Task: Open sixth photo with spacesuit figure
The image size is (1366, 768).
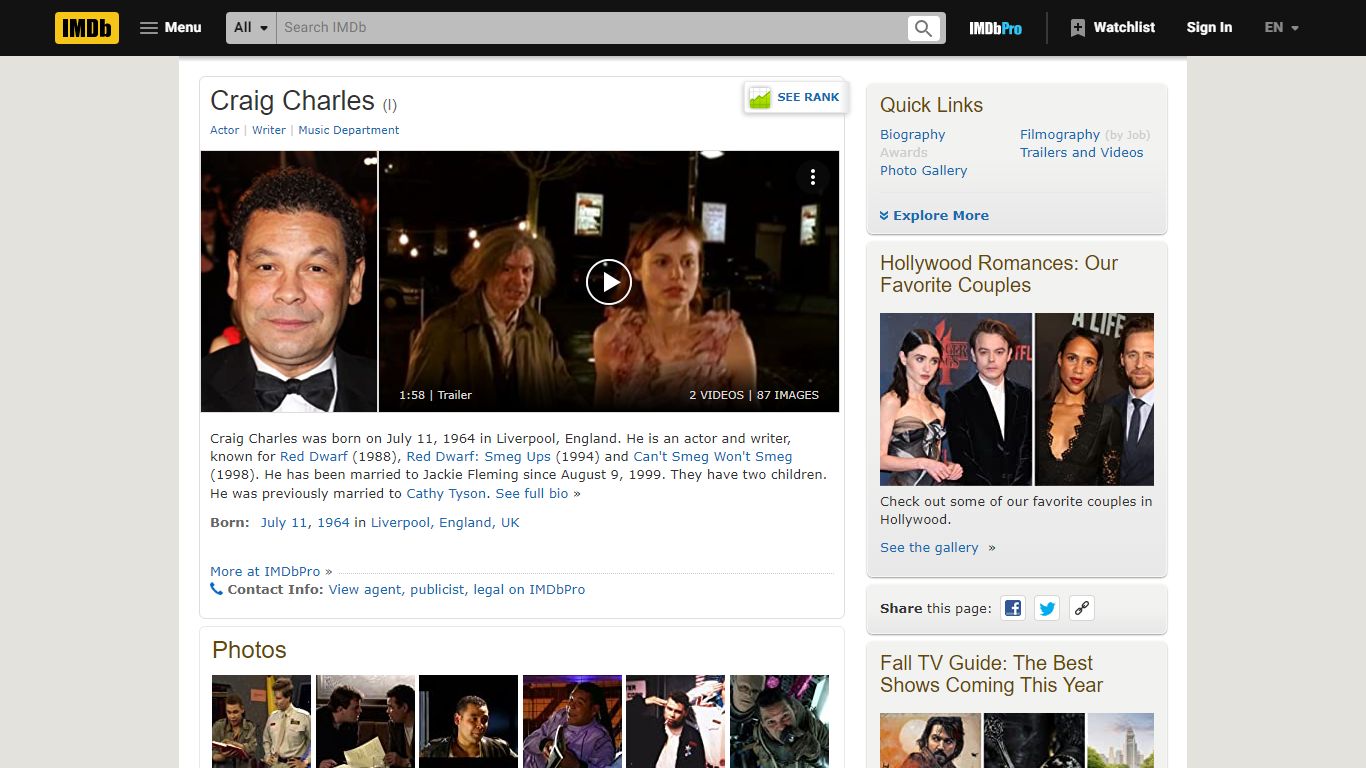Action: 779,721
